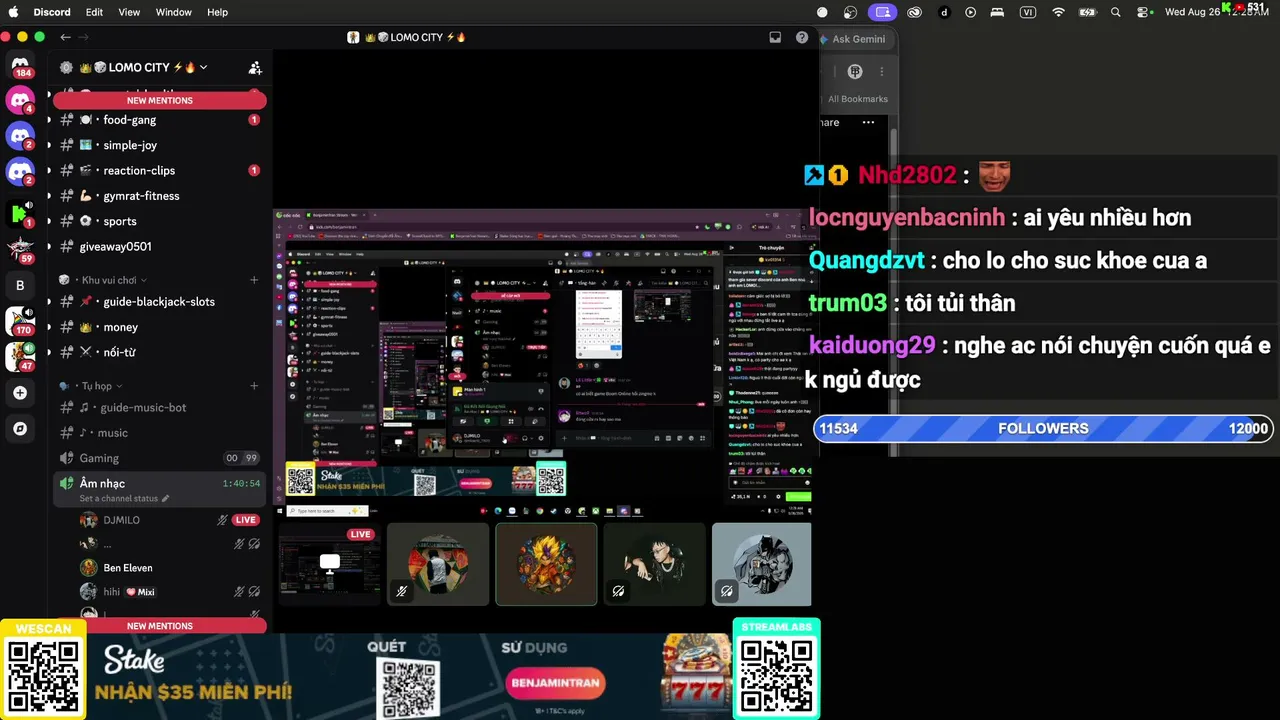The height and width of the screenshot is (720, 1280).
Task: Create channel in Tụ họp category
Action: [x=254, y=386]
